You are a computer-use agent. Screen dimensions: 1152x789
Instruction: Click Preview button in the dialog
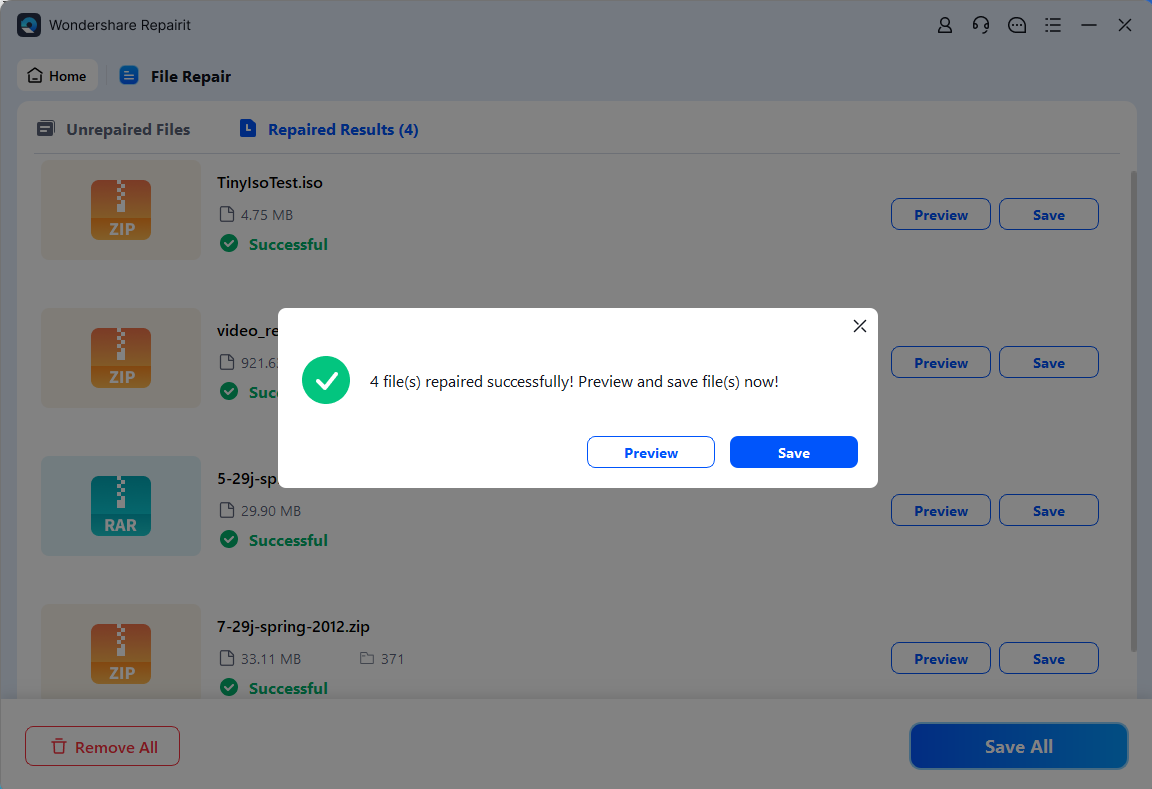[x=651, y=453]
